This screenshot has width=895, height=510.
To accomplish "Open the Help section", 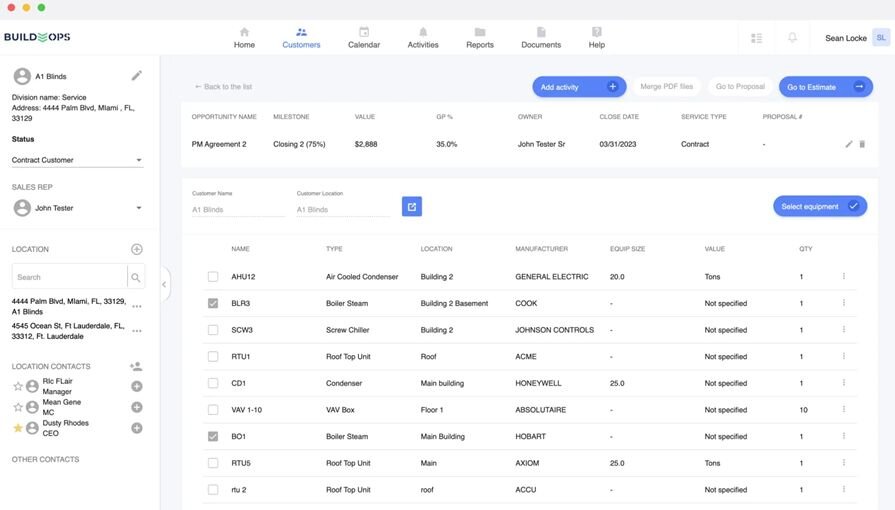I will pyautogui.click(x=596, y=38).
